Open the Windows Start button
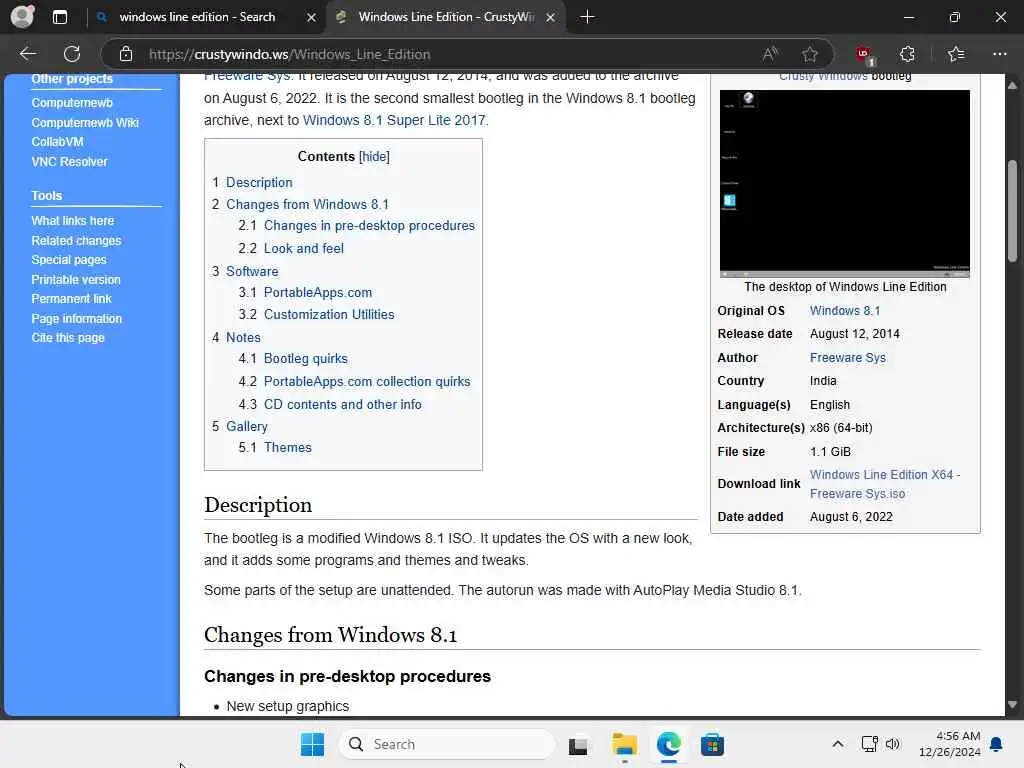Image resolution: width=1024 pixels, height=768 pixels. pos(312,744)
